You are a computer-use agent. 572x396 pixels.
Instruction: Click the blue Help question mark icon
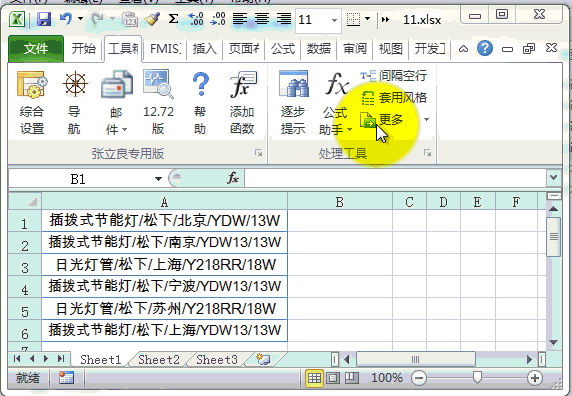[485, 48]
